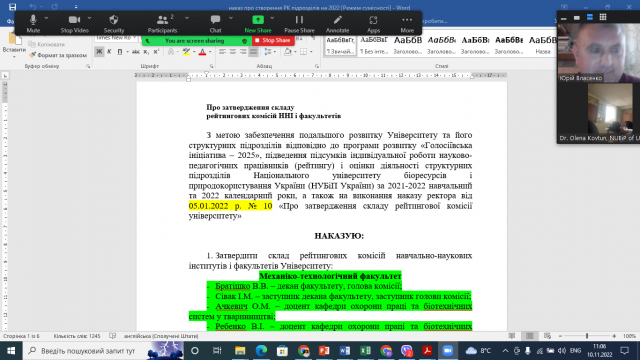Toggle strikethrough (abc) formatting
This screenshot has height=360, width=640.
pos(136,52)
